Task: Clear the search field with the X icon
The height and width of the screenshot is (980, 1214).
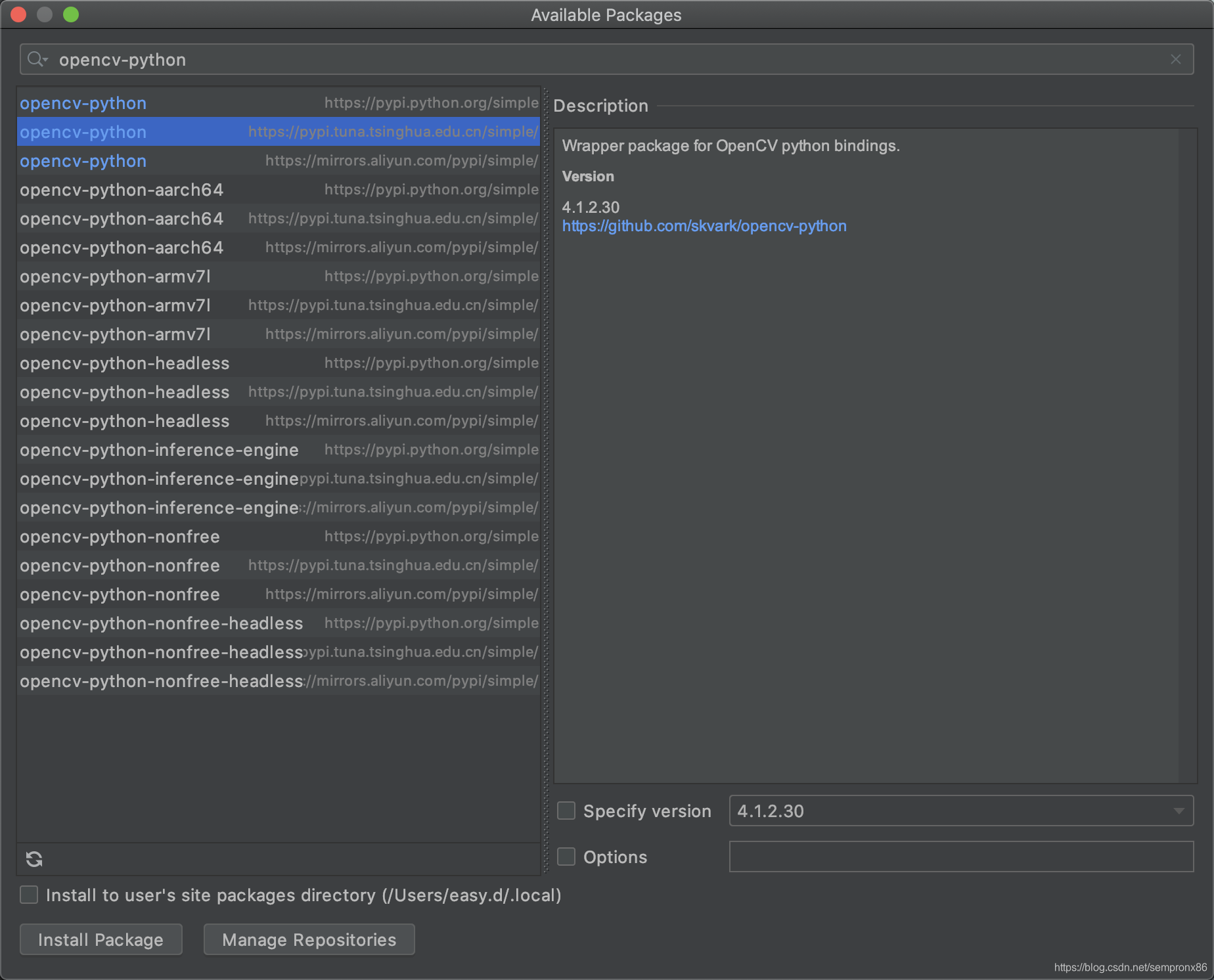Action: coord(1175,60)
